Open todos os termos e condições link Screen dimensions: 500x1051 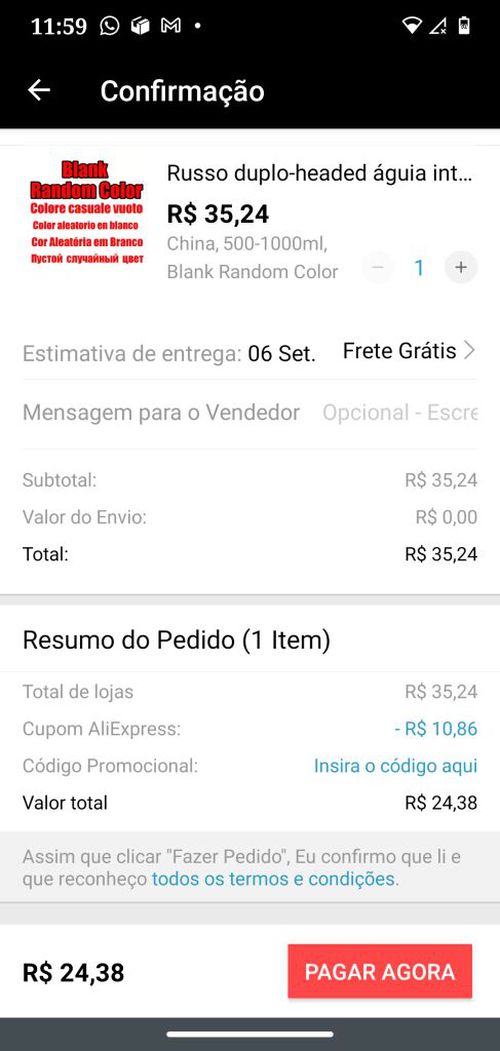pos(274,878)
